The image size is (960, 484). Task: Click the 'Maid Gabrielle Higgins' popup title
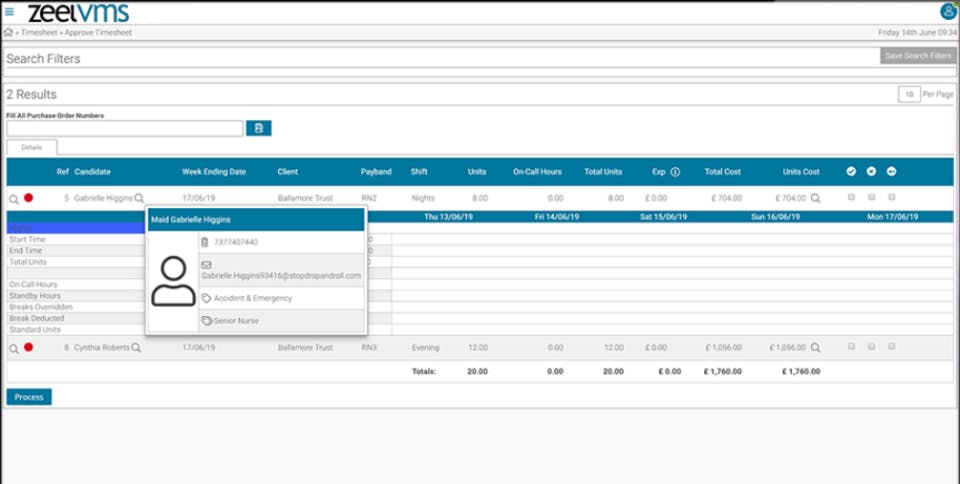(x=191, y=220)
